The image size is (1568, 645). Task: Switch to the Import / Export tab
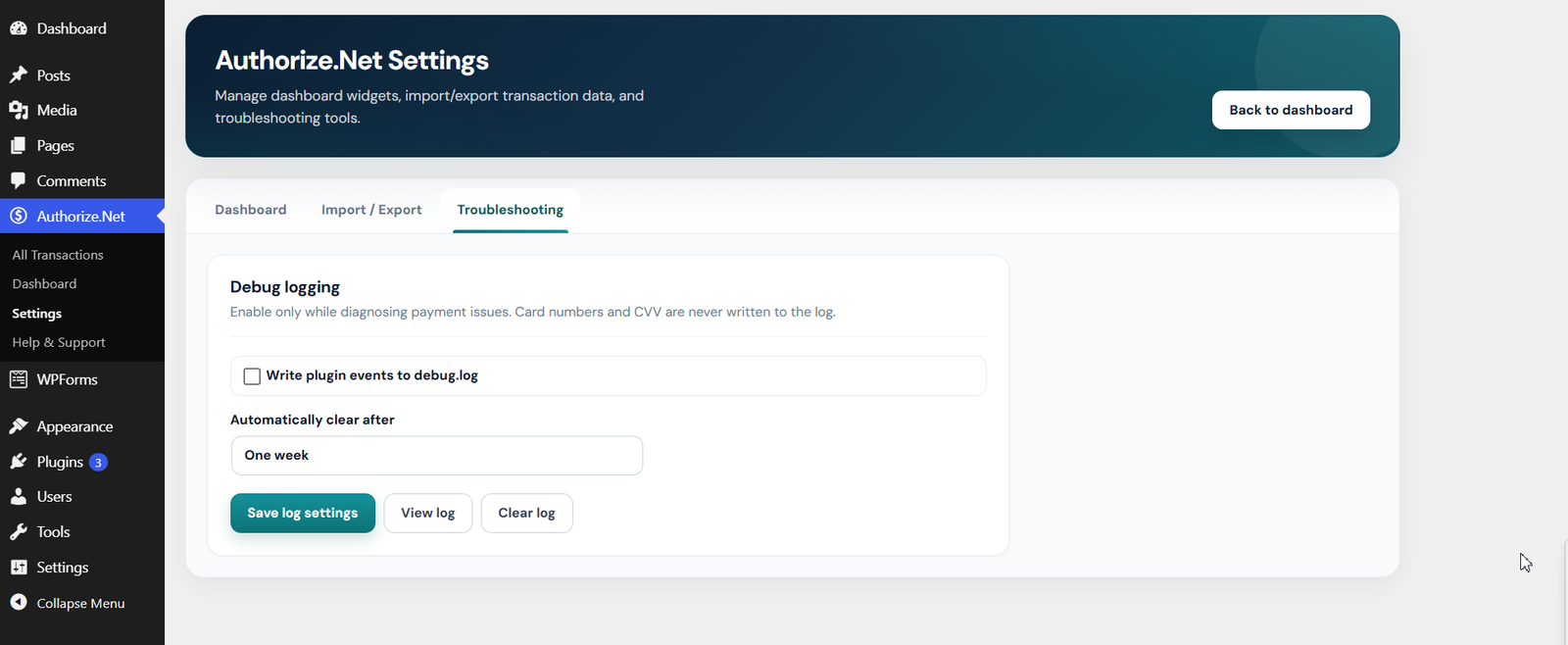point(371,210)
